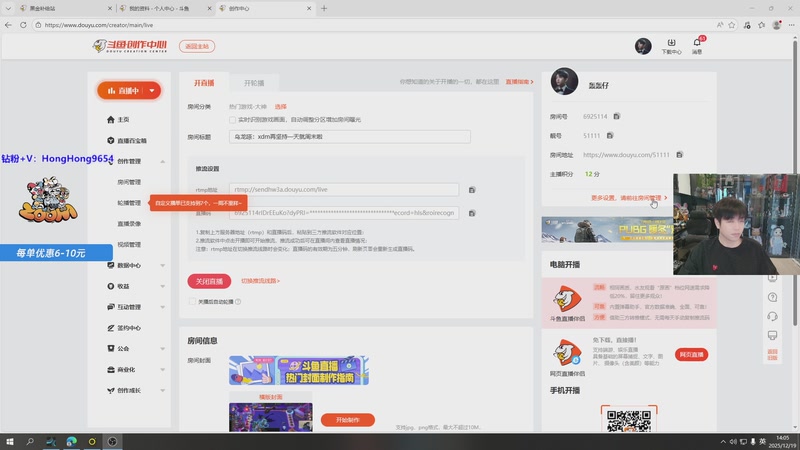
Task: Copy the room URL www.douyu.com/51111
Action: pos(679,155)
